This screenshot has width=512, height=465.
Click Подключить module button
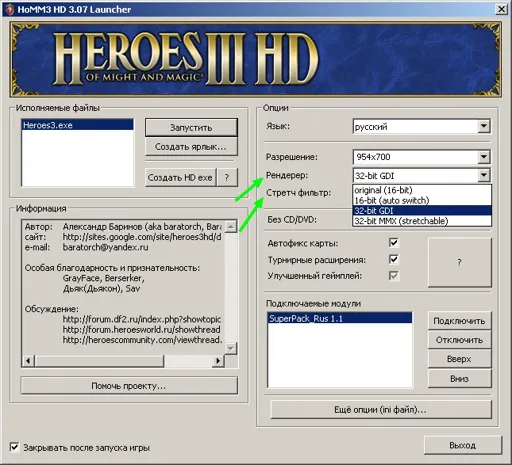click(460, 321)
